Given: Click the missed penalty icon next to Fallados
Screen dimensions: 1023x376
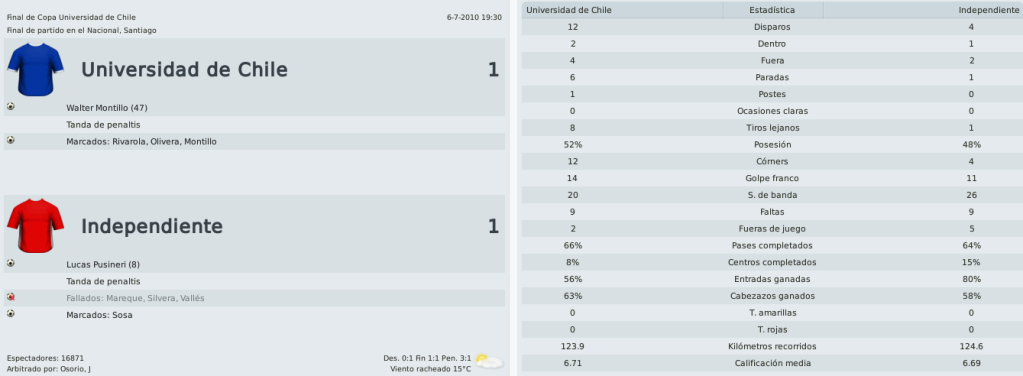Looking at the screenshot, I should pos(10,297).
